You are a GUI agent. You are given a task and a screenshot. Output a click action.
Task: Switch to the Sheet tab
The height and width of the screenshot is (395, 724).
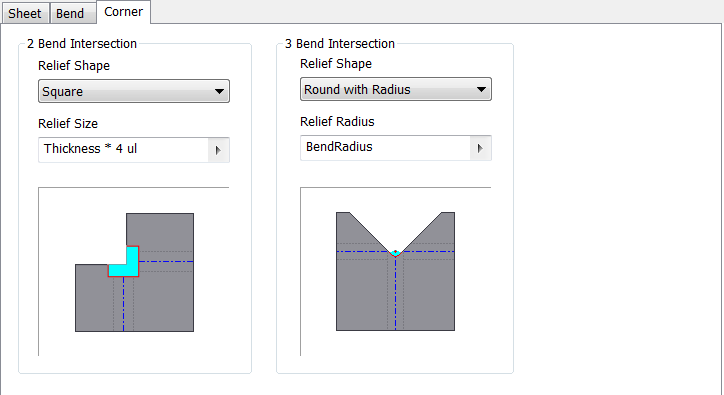(25, 13)
